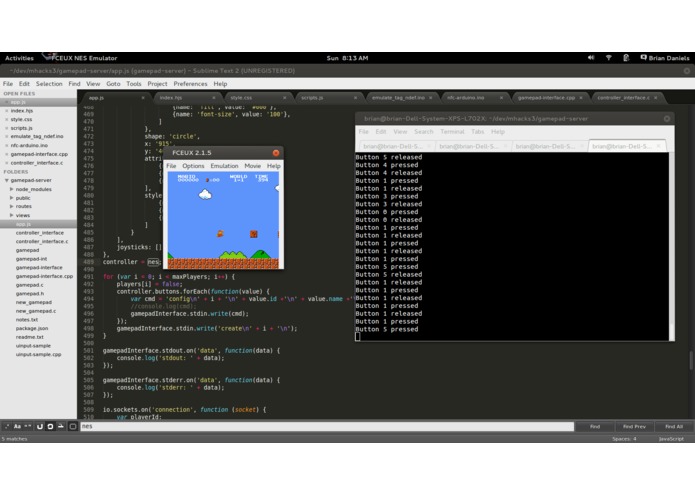The height and width of the screenshot is (494, 695).
Task: Close the style.css editor tab
Action: tap(285, 98)
